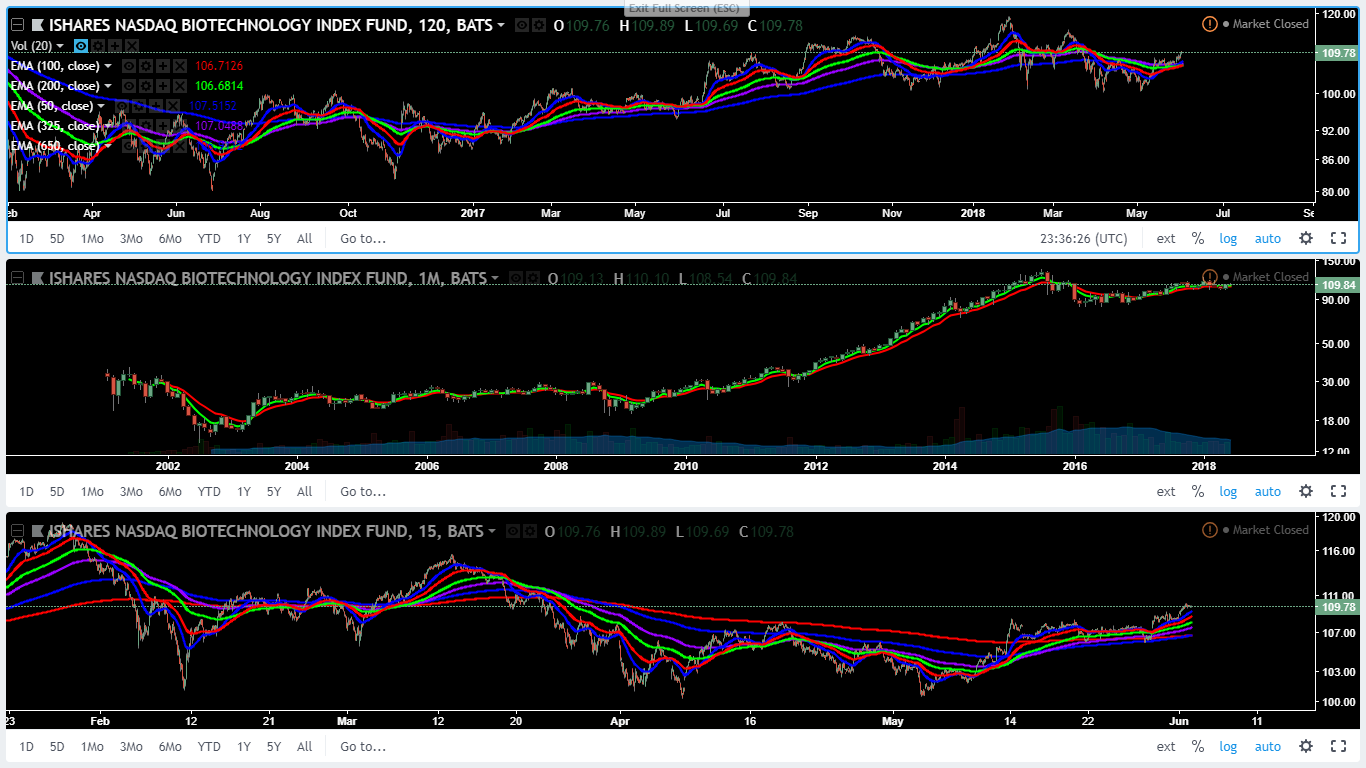Image resolution: width=1366 pixels, height=768 pixels.
Task: Open series settings gear on the 120 chart title
Action: point(539,25)
